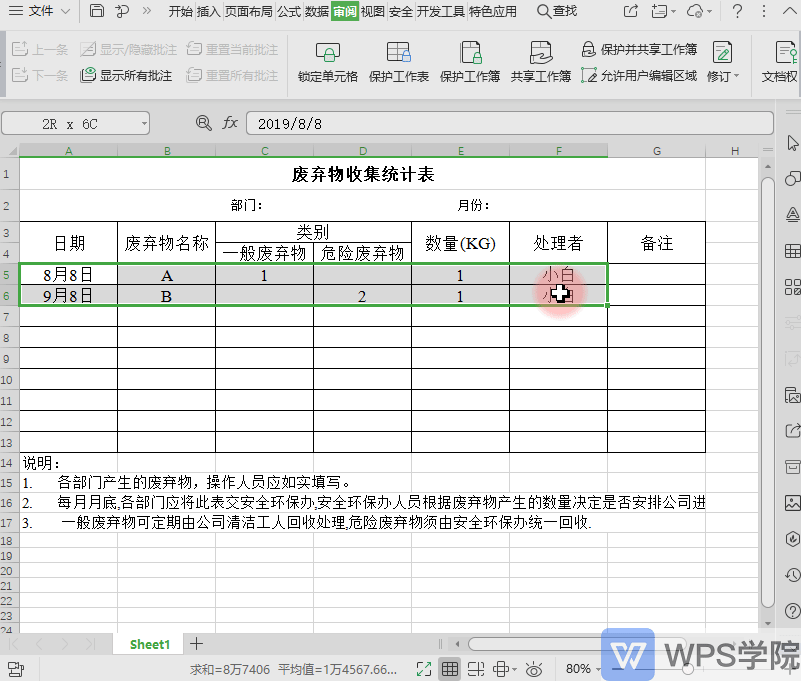Switch to the 视图 tab
This screenshot has width=801, height=681.
(x=372, y=11)
